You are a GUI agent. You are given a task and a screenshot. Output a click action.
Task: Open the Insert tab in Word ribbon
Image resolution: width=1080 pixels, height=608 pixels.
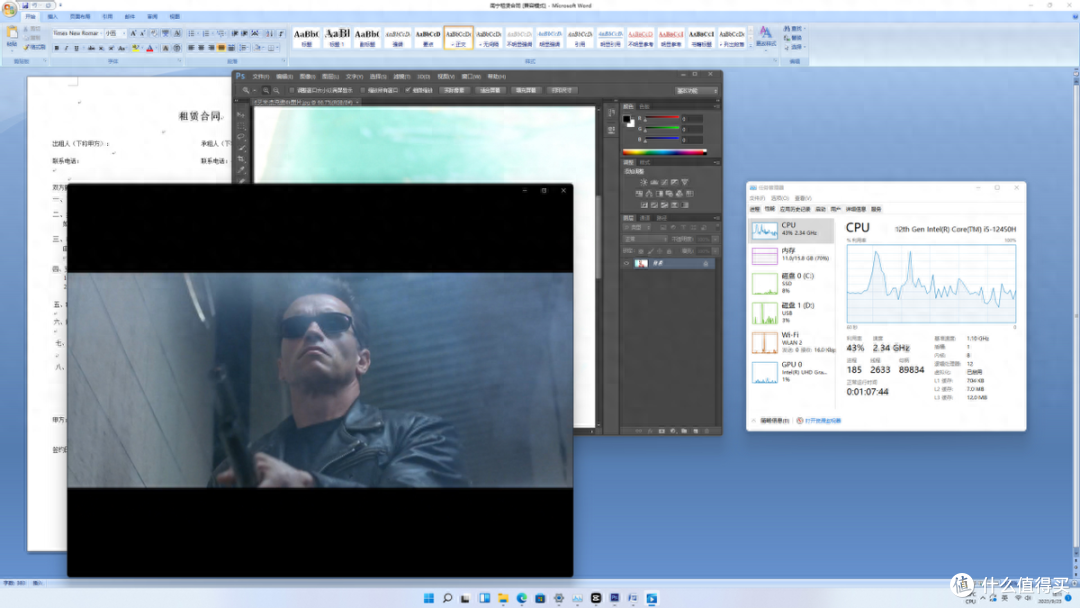point(52,17)
